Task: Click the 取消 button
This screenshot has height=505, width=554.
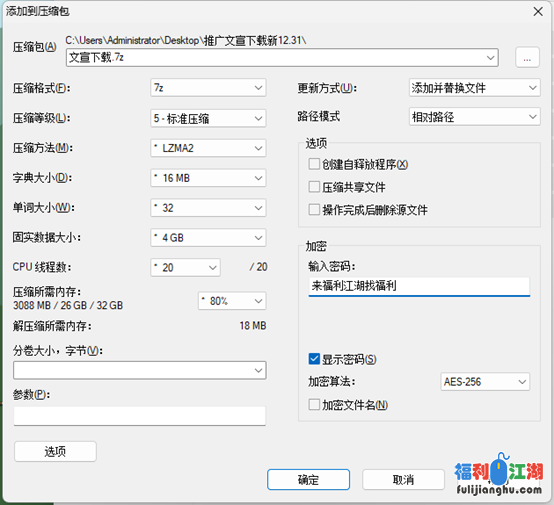Action: [x=403, y=480]
